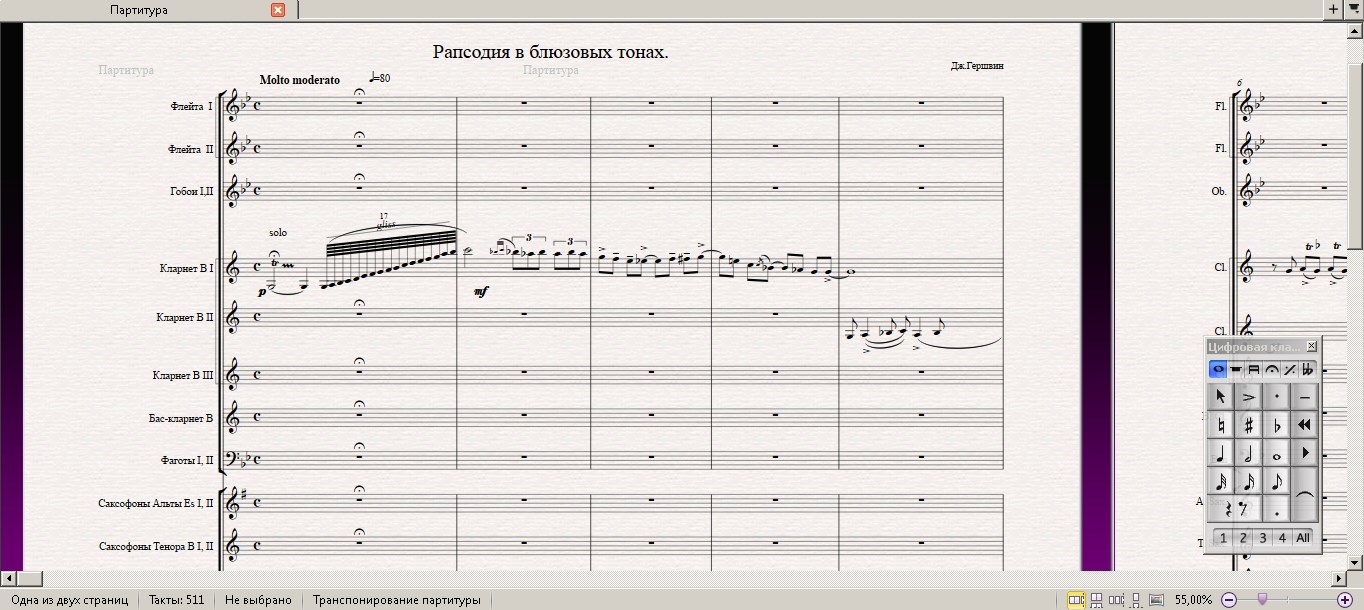
Task: Enable vertical spreads page view
Action: point(1096,600)
